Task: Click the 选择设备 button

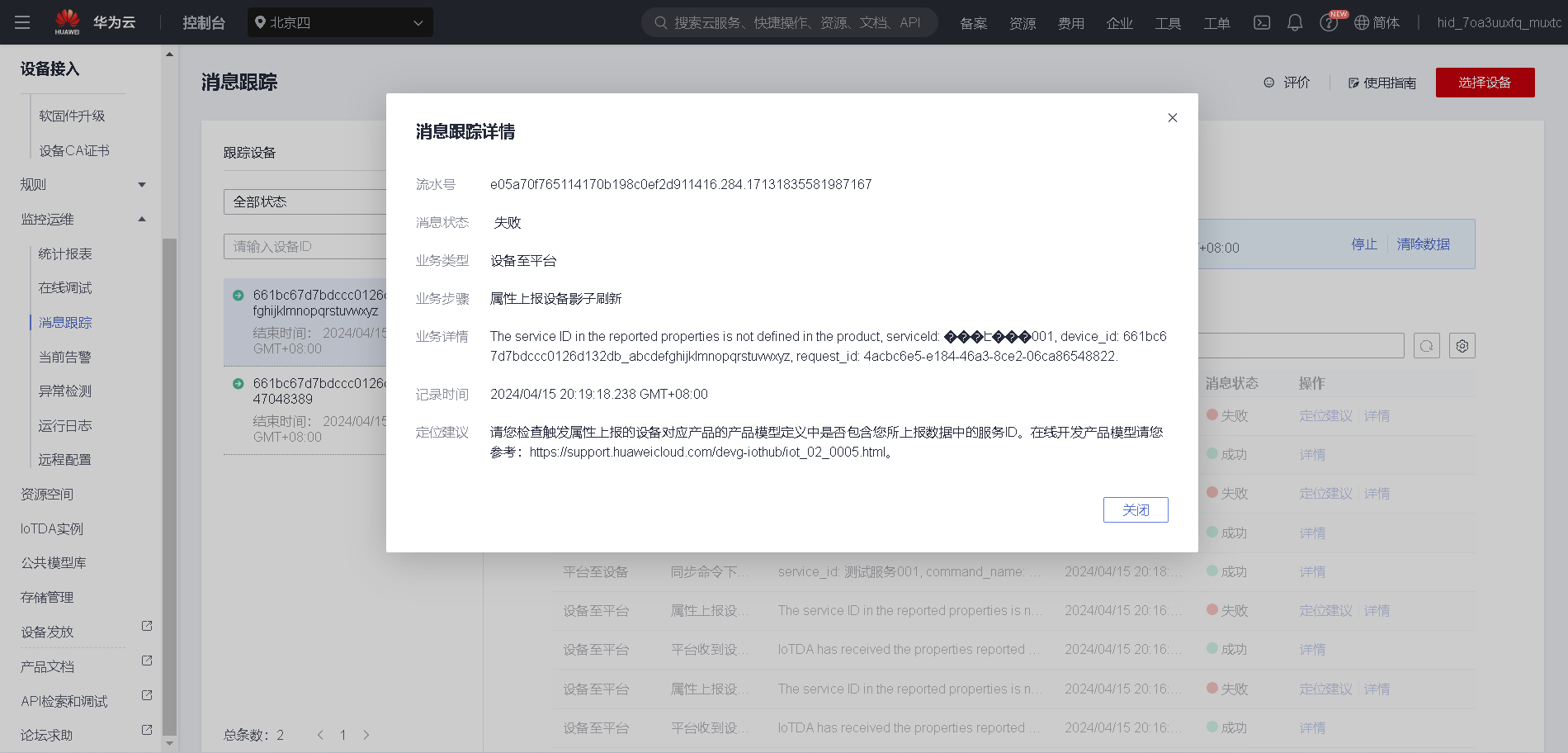Action: [x=1485, y=83]
